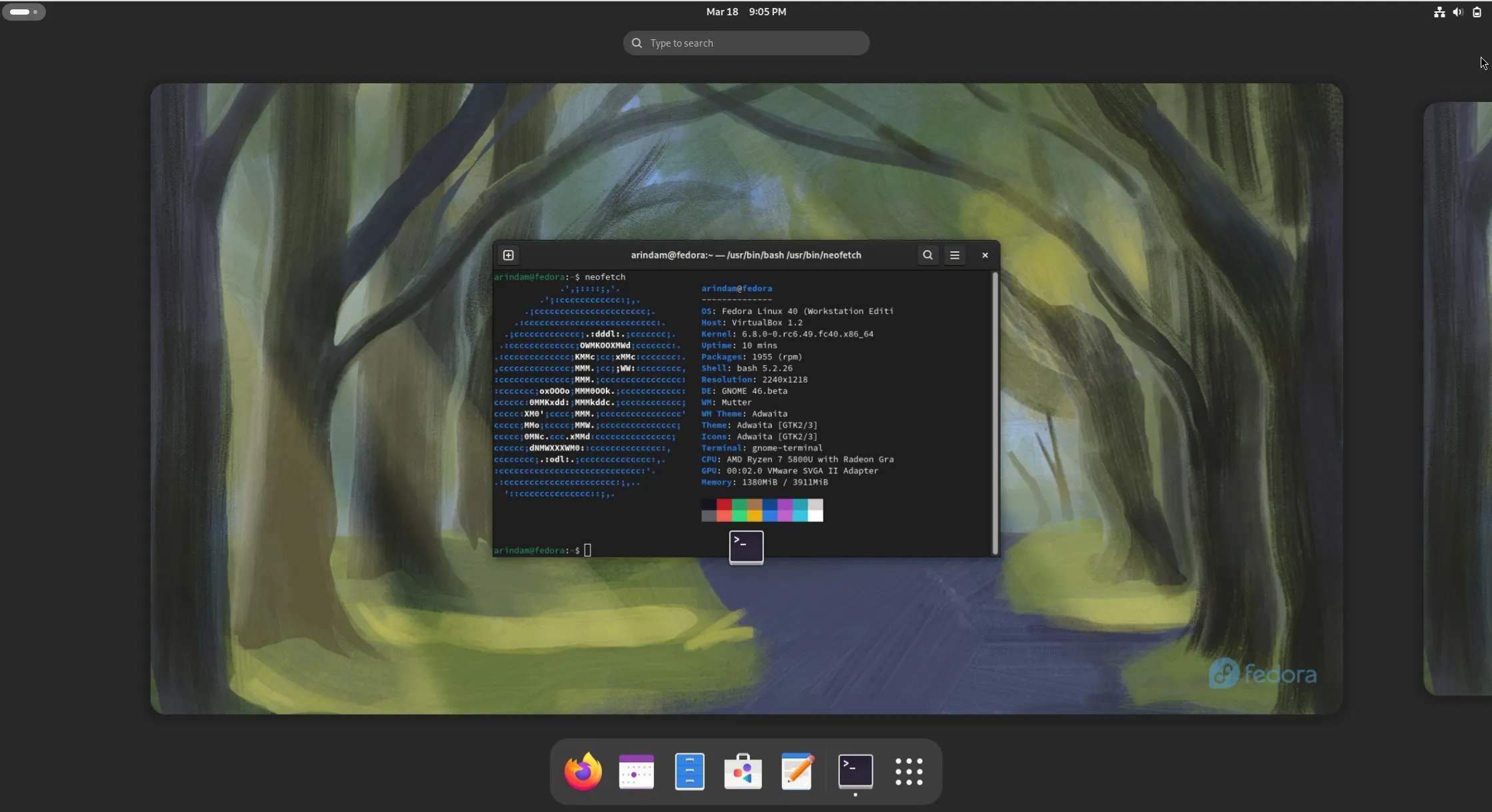Click the system tray network/settings icon
1492x812 pixels.
[x=1439, y=11]
